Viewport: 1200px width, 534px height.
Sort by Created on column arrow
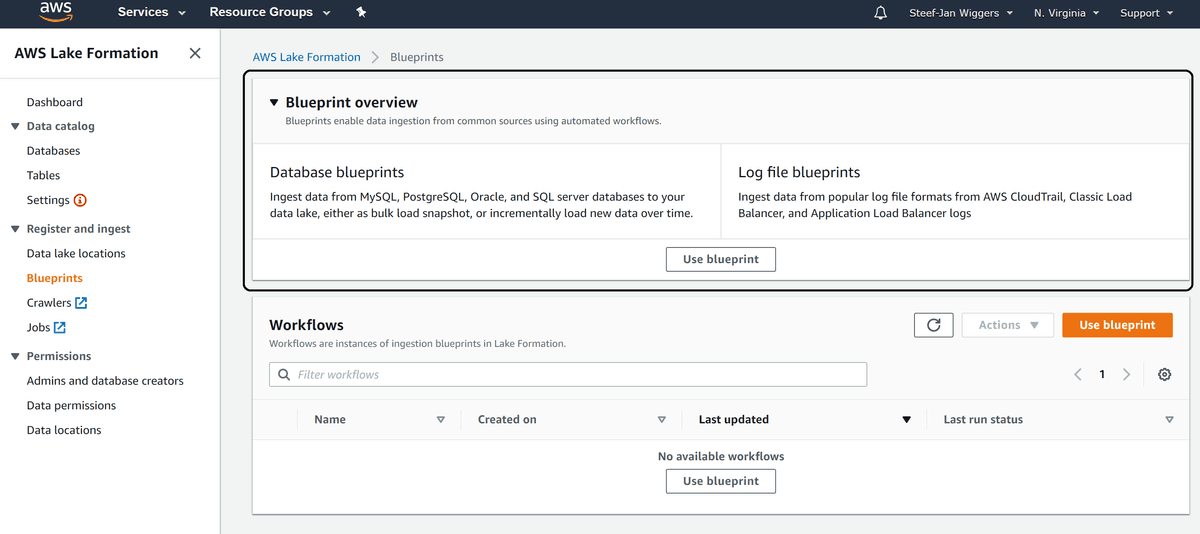662,420
